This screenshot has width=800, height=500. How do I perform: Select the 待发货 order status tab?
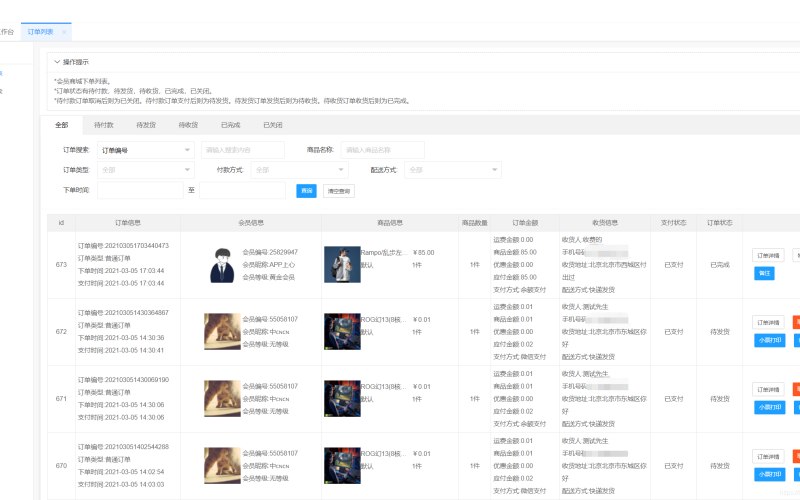(146, 125)
